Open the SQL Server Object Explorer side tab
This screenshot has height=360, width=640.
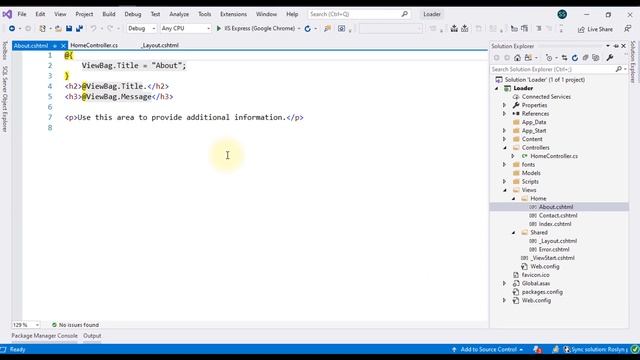tap(4, 99)
